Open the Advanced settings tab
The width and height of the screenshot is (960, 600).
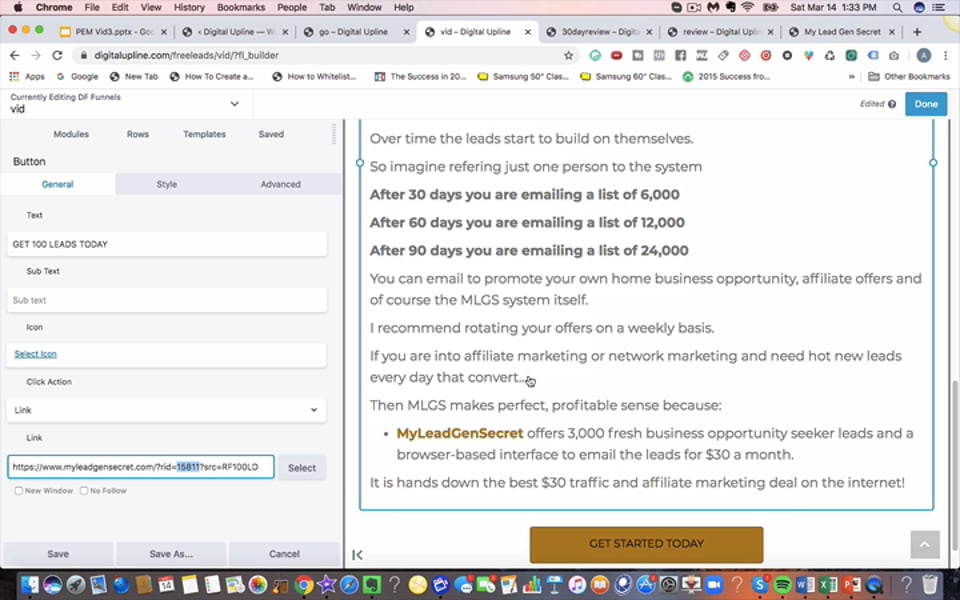280,184
